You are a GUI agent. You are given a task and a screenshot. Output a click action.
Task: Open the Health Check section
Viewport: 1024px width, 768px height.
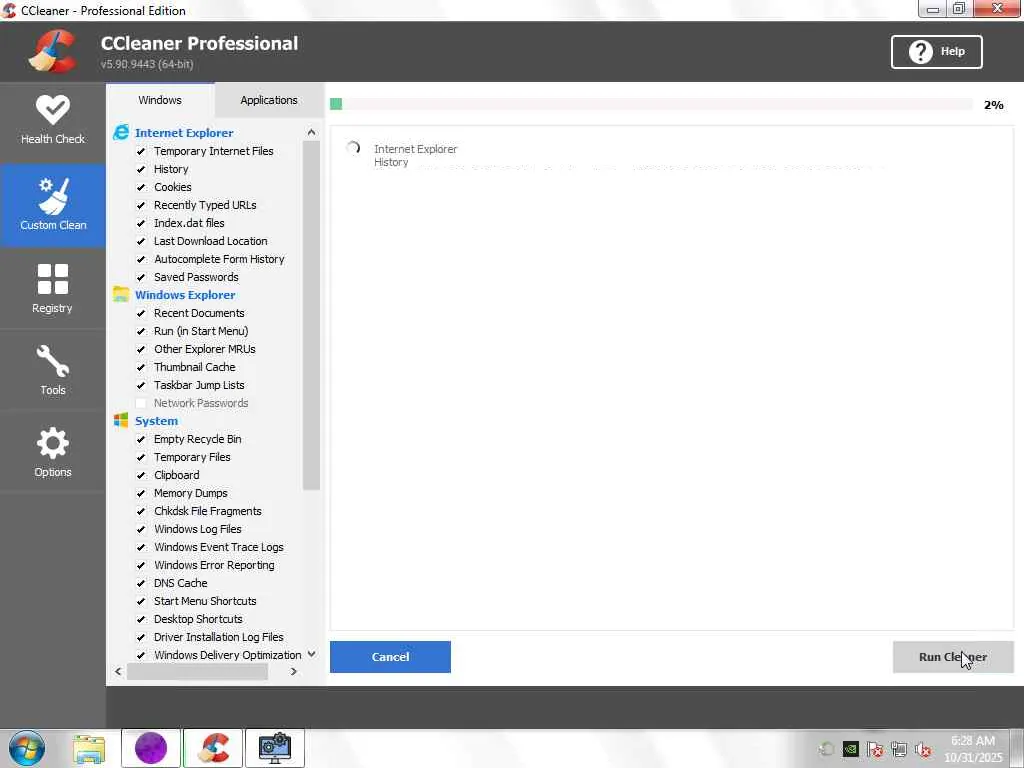tap(52, 121)
